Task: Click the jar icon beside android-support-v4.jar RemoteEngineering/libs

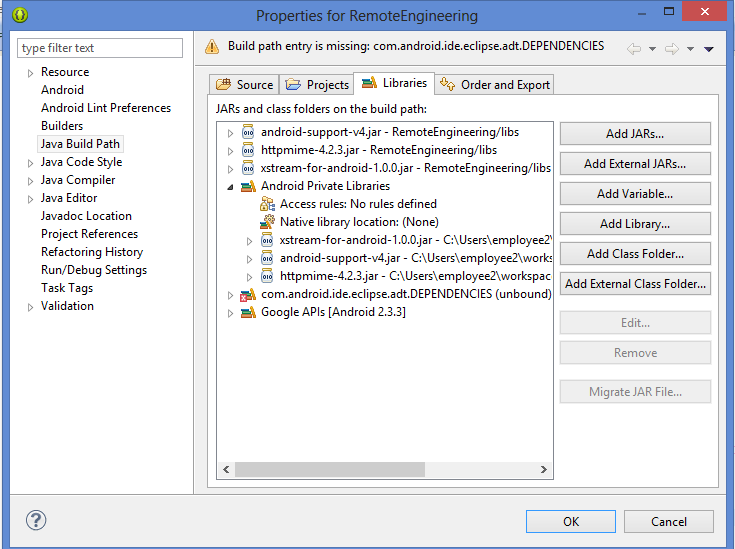Action: pos(248,132)
